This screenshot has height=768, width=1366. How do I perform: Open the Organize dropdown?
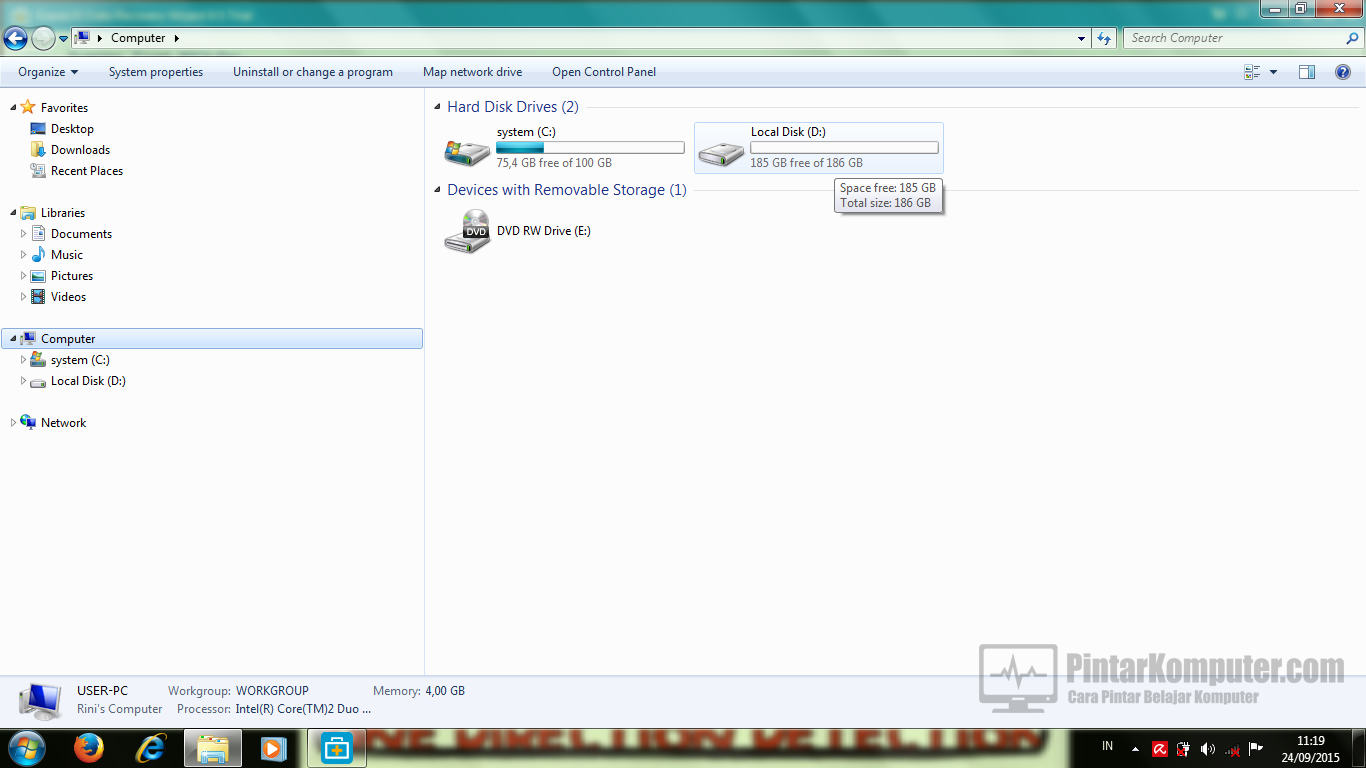point(47,71)
